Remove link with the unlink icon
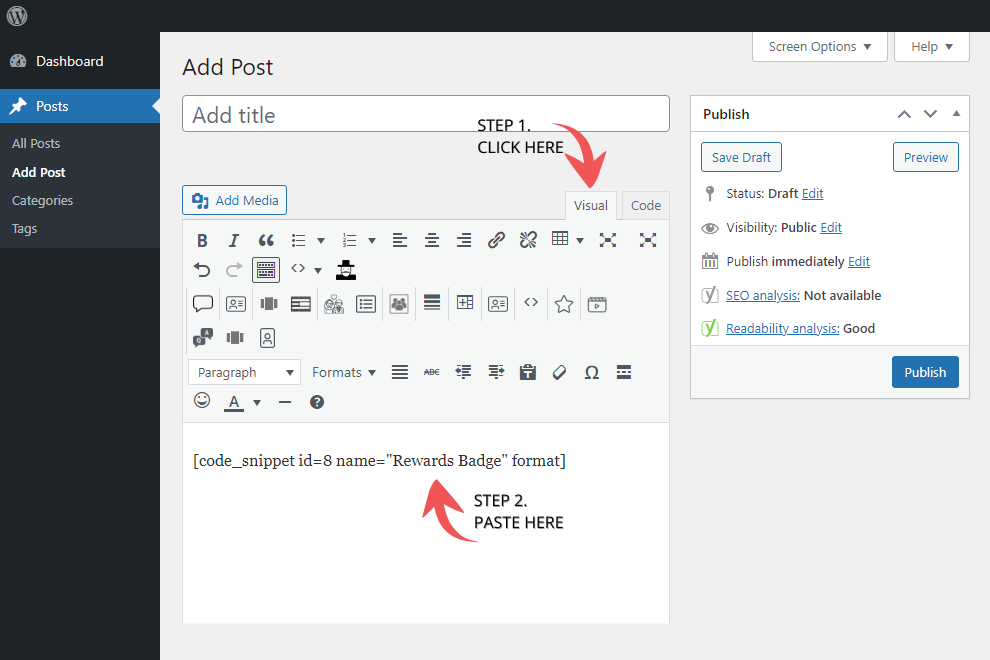The image size is (990, 660). [x=528, y=240]
